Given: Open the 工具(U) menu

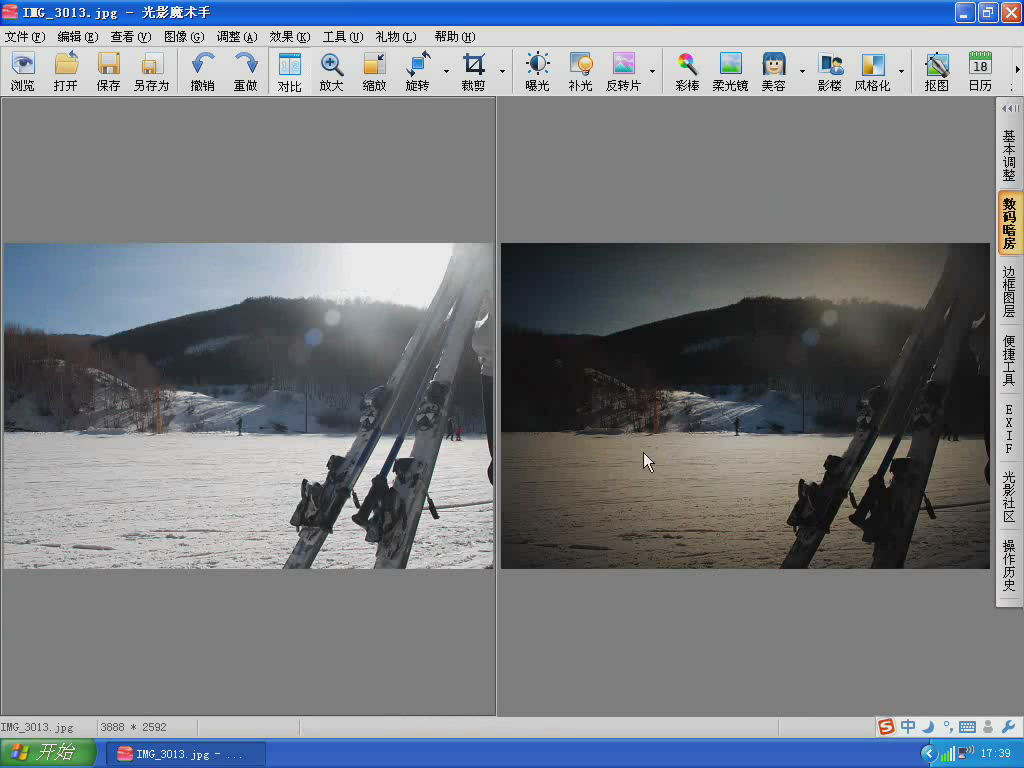Looking at the screenshot, I should coord(343,37).
